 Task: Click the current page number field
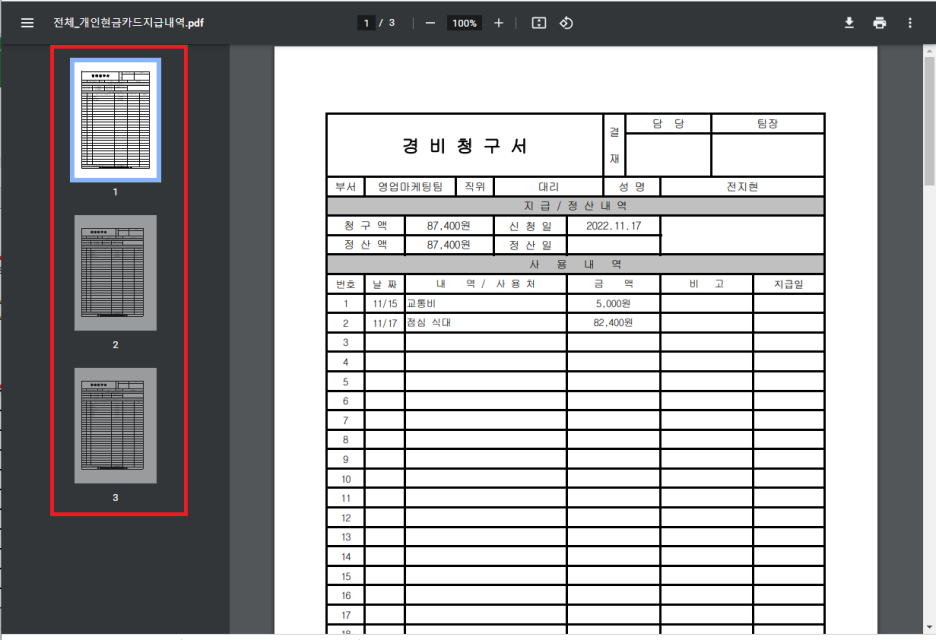(x=366, y=23)
